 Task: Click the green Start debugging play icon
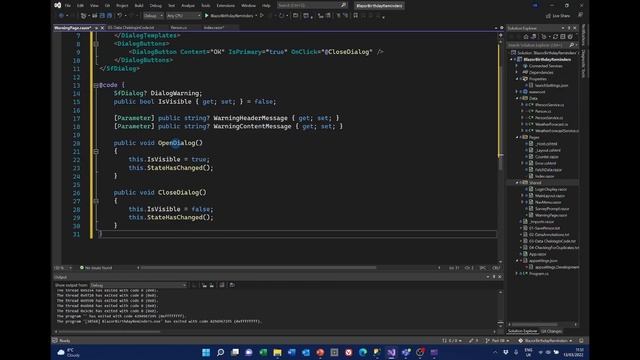tap(207, 16)
